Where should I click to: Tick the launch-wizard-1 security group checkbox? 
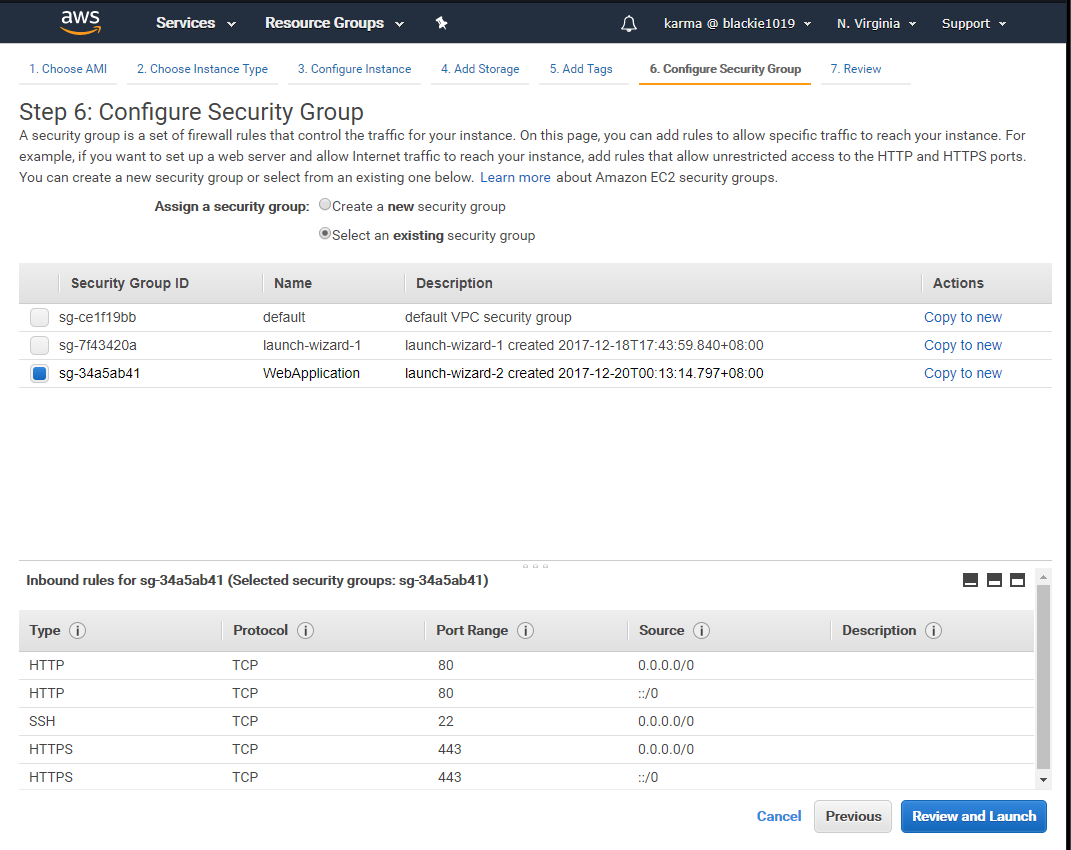click(x=39, y=346)
